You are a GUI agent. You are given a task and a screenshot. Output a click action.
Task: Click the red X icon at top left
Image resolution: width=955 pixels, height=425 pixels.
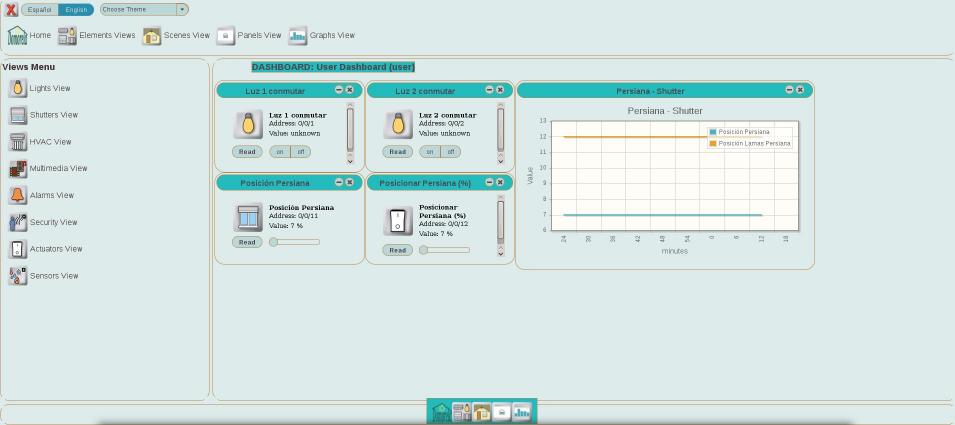11,10
